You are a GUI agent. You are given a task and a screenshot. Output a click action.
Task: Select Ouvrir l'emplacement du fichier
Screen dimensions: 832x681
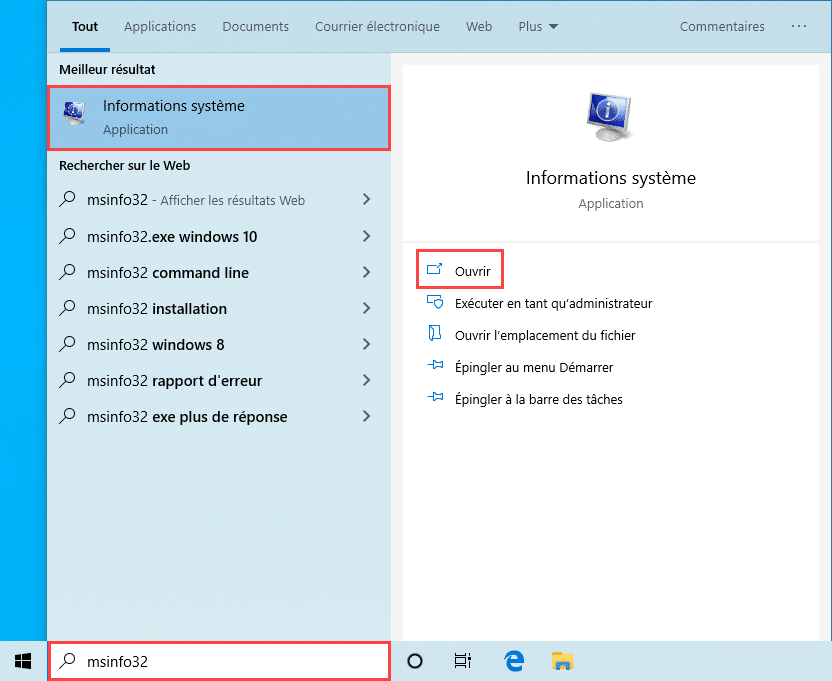coord(544,335)
